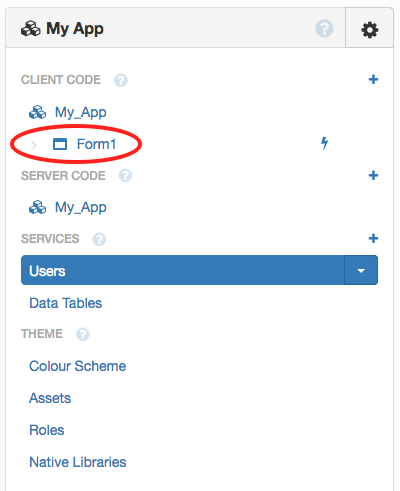
Task: Add a new client code item with plus
Action: pyautogui.click(x=373, y=79)
